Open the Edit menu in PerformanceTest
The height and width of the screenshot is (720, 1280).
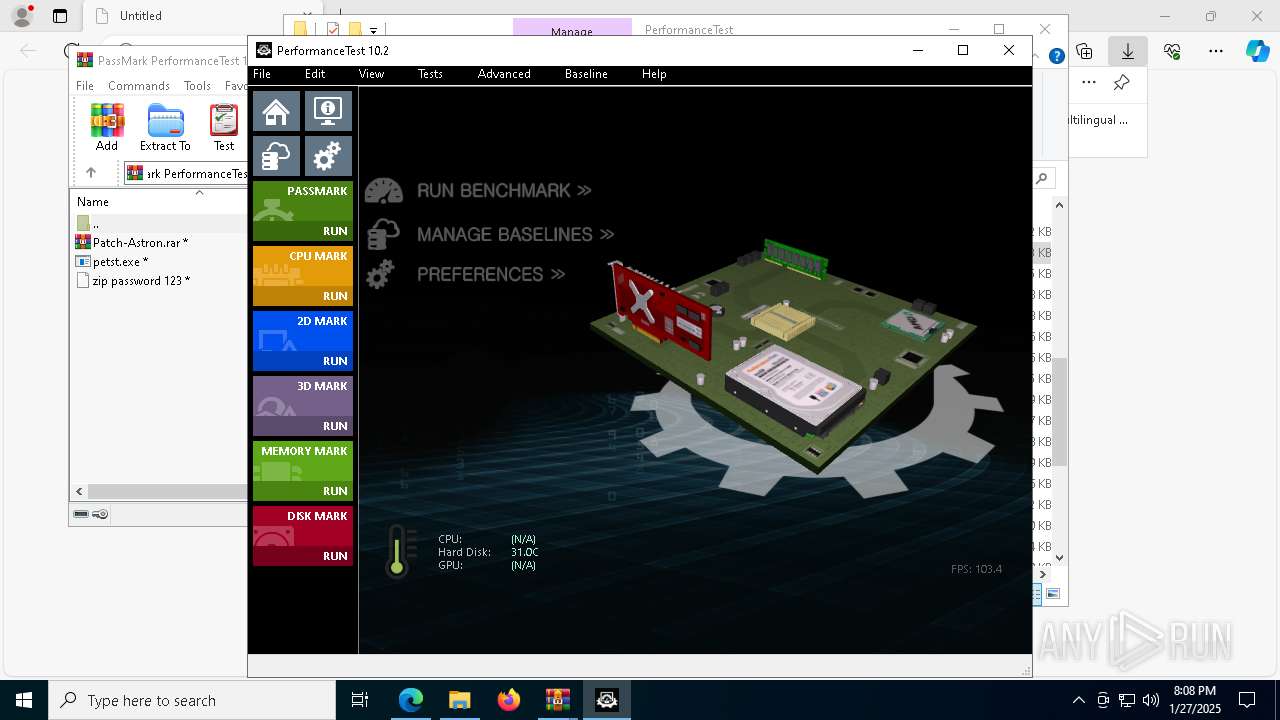point(315,74)
